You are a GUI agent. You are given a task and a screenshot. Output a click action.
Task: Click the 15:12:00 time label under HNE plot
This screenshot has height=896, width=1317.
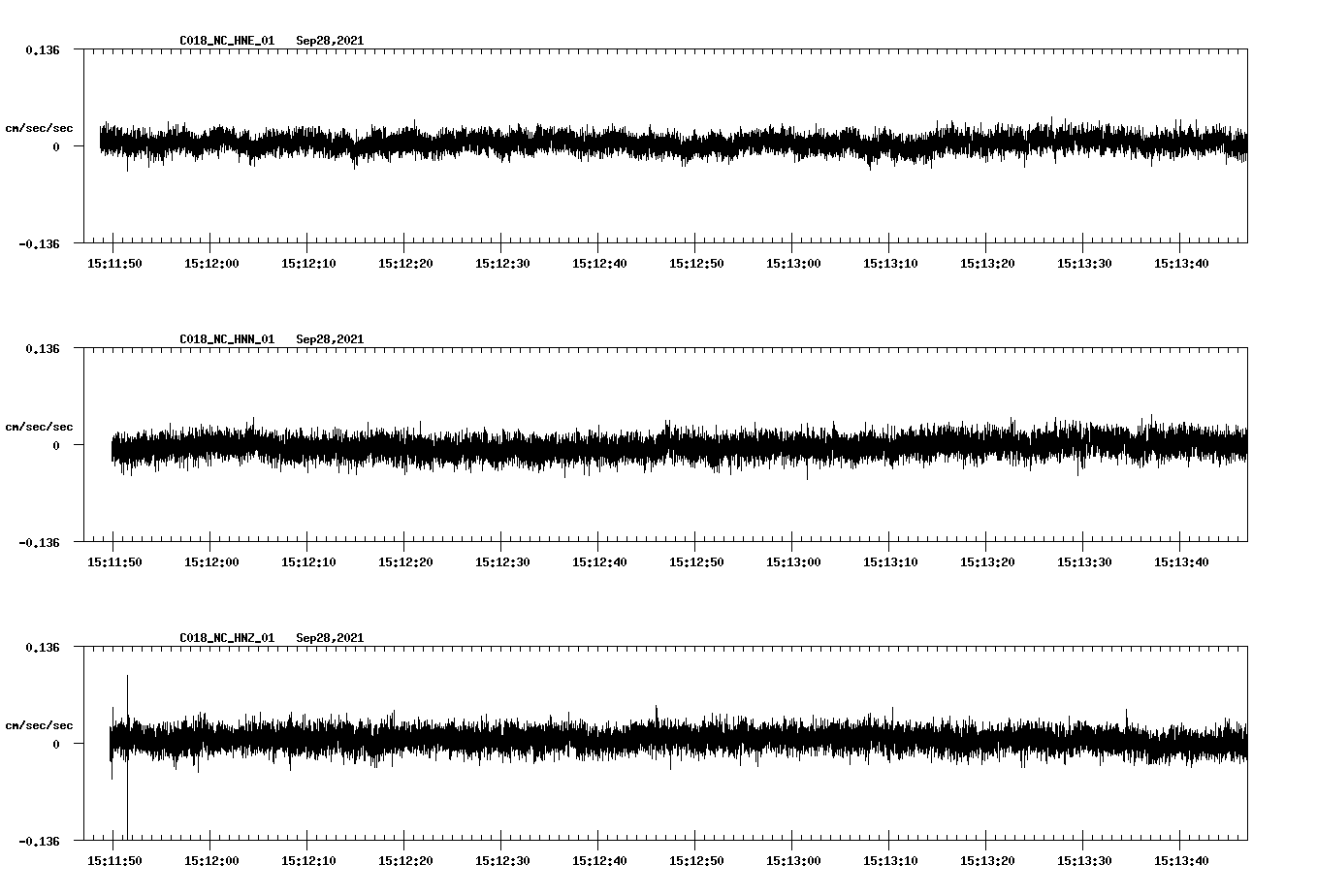point(211,264)
